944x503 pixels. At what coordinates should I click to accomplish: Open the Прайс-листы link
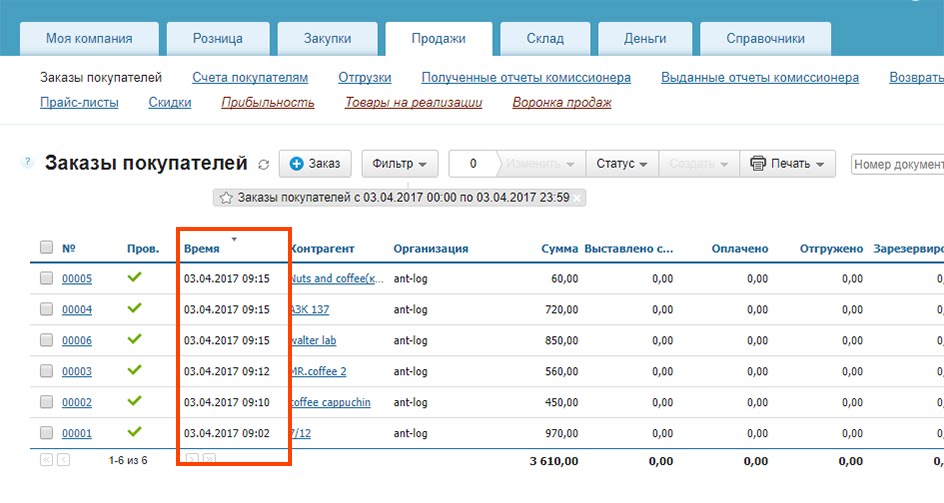point(79,102)
